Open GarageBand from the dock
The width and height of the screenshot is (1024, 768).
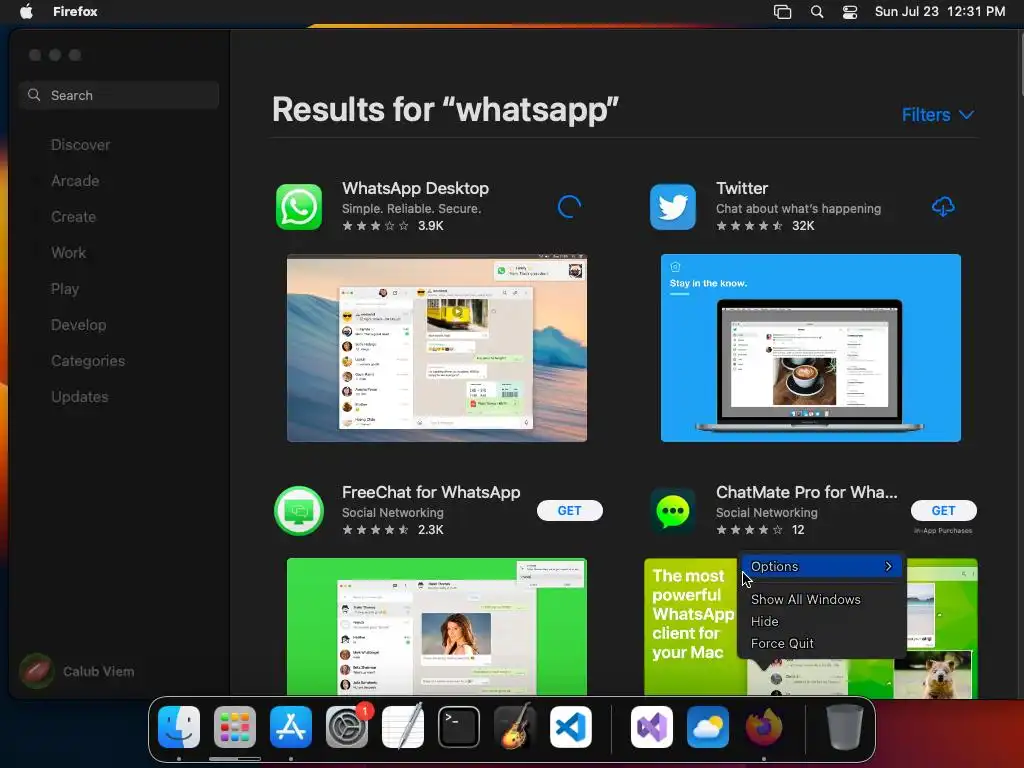(x=515, y=727)
